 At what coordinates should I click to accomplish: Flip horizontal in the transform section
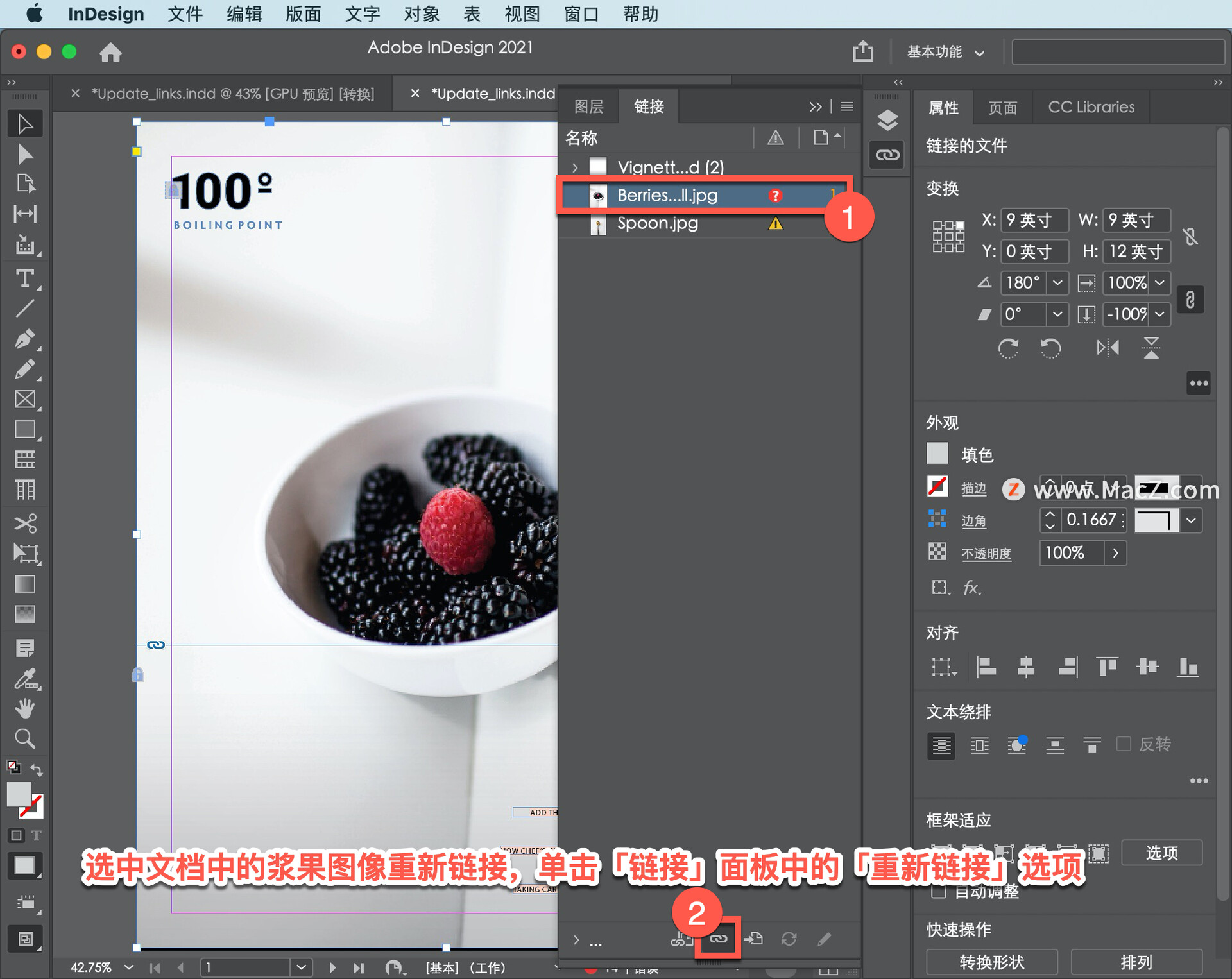1108,348
